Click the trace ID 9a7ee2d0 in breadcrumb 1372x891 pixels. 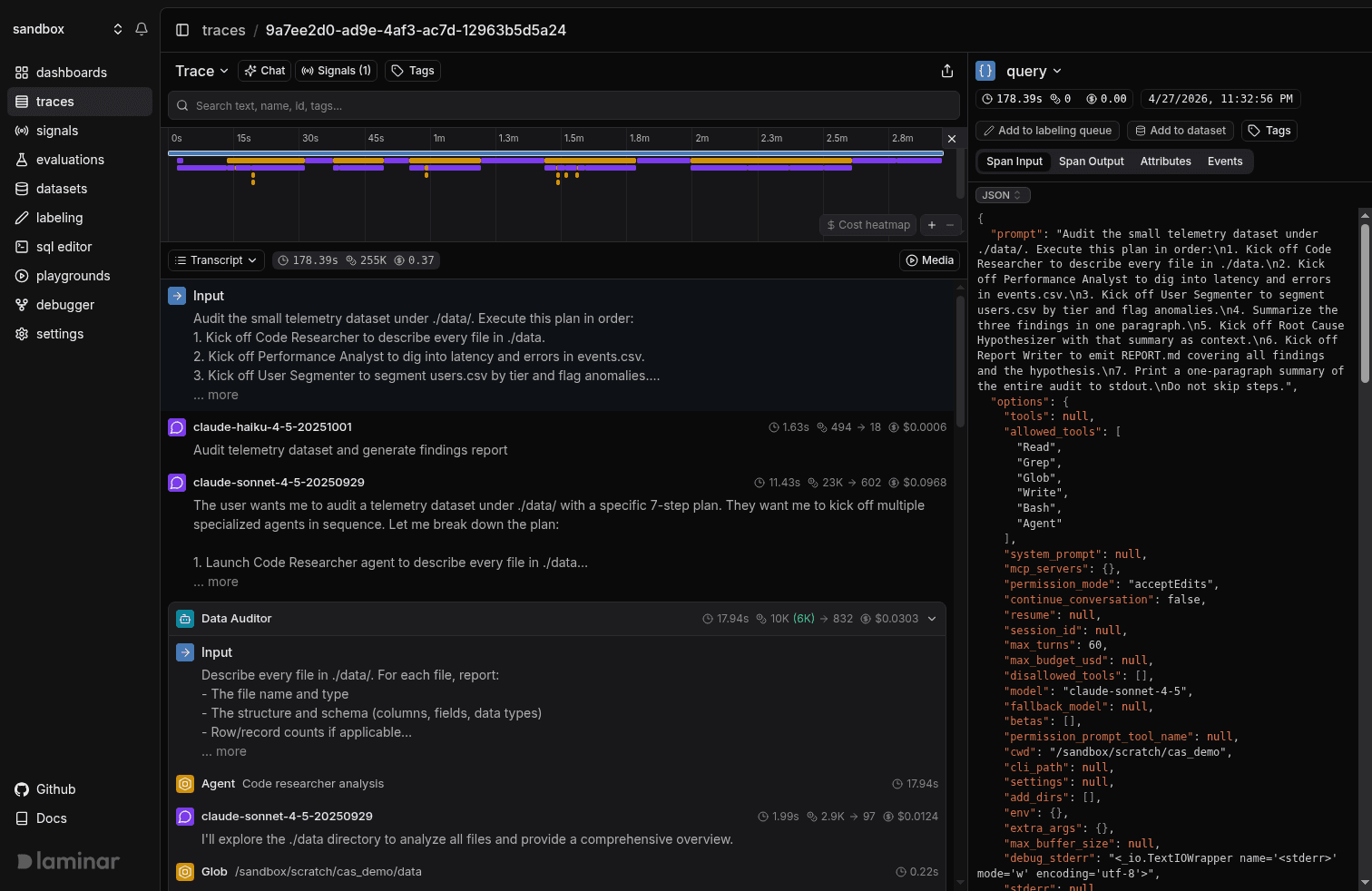416,30
